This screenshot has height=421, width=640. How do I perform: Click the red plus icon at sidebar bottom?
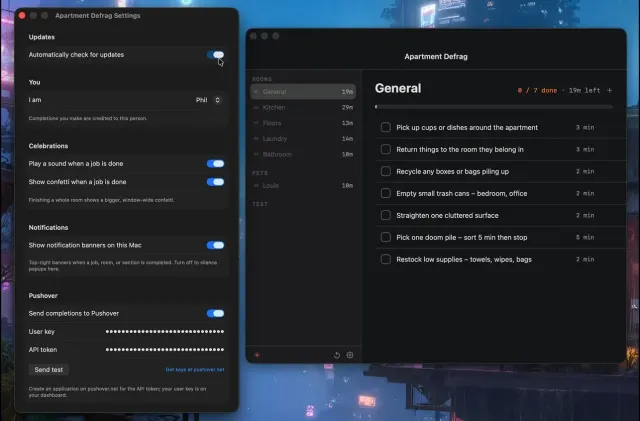[x=257, y=355]
